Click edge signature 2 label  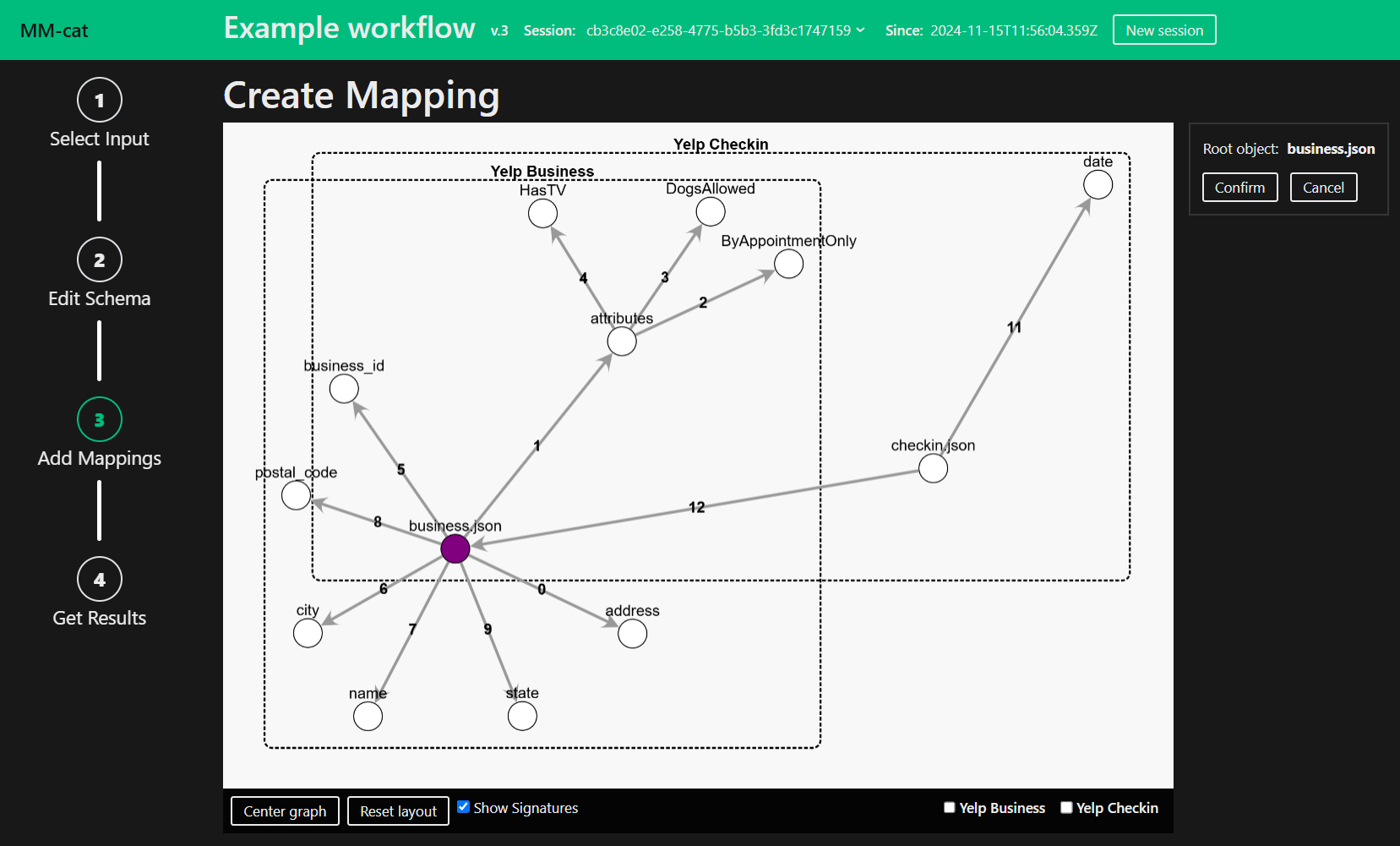(703, 303)
